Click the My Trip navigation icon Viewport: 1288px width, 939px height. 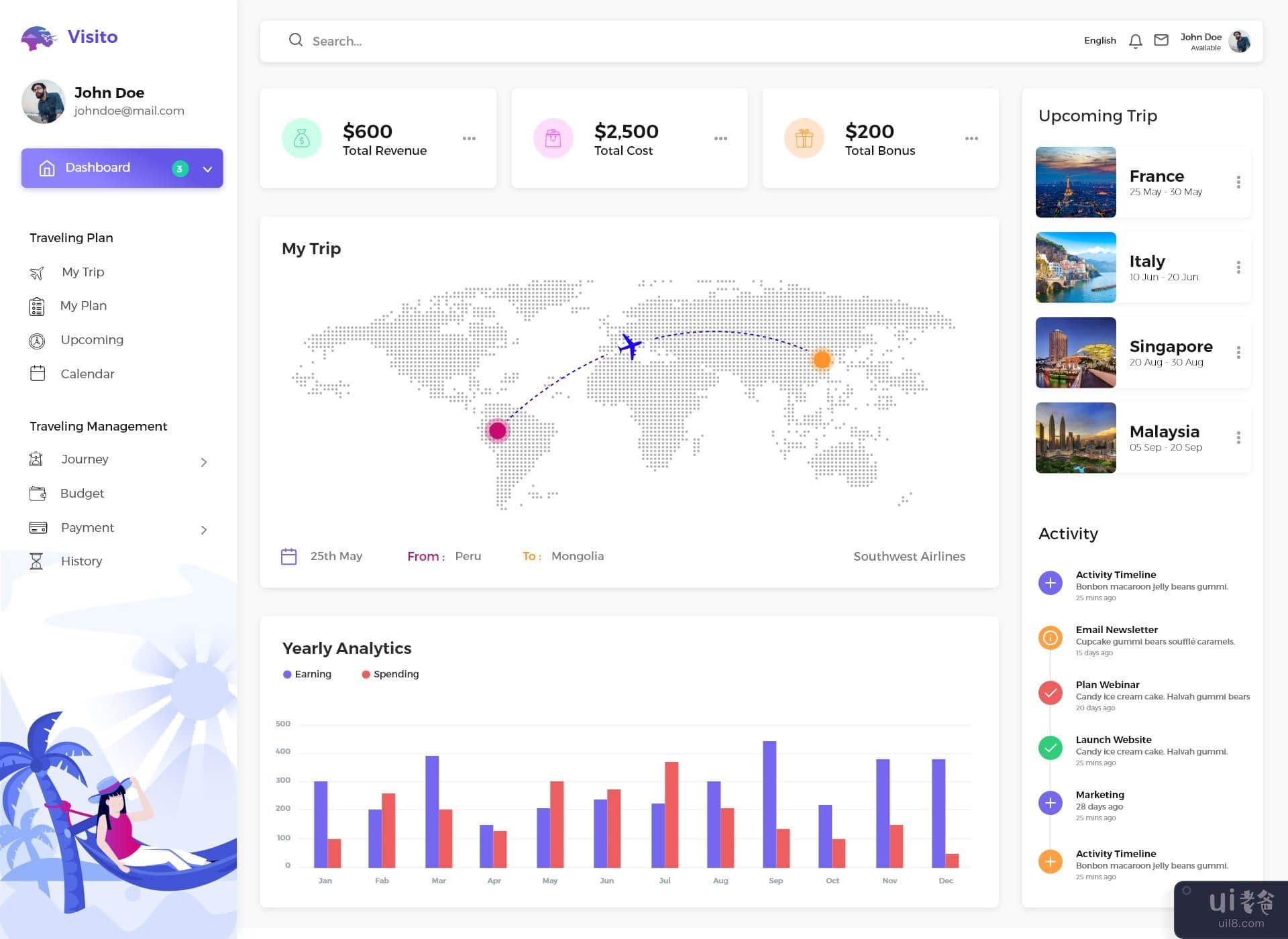[x=36, y=271]
